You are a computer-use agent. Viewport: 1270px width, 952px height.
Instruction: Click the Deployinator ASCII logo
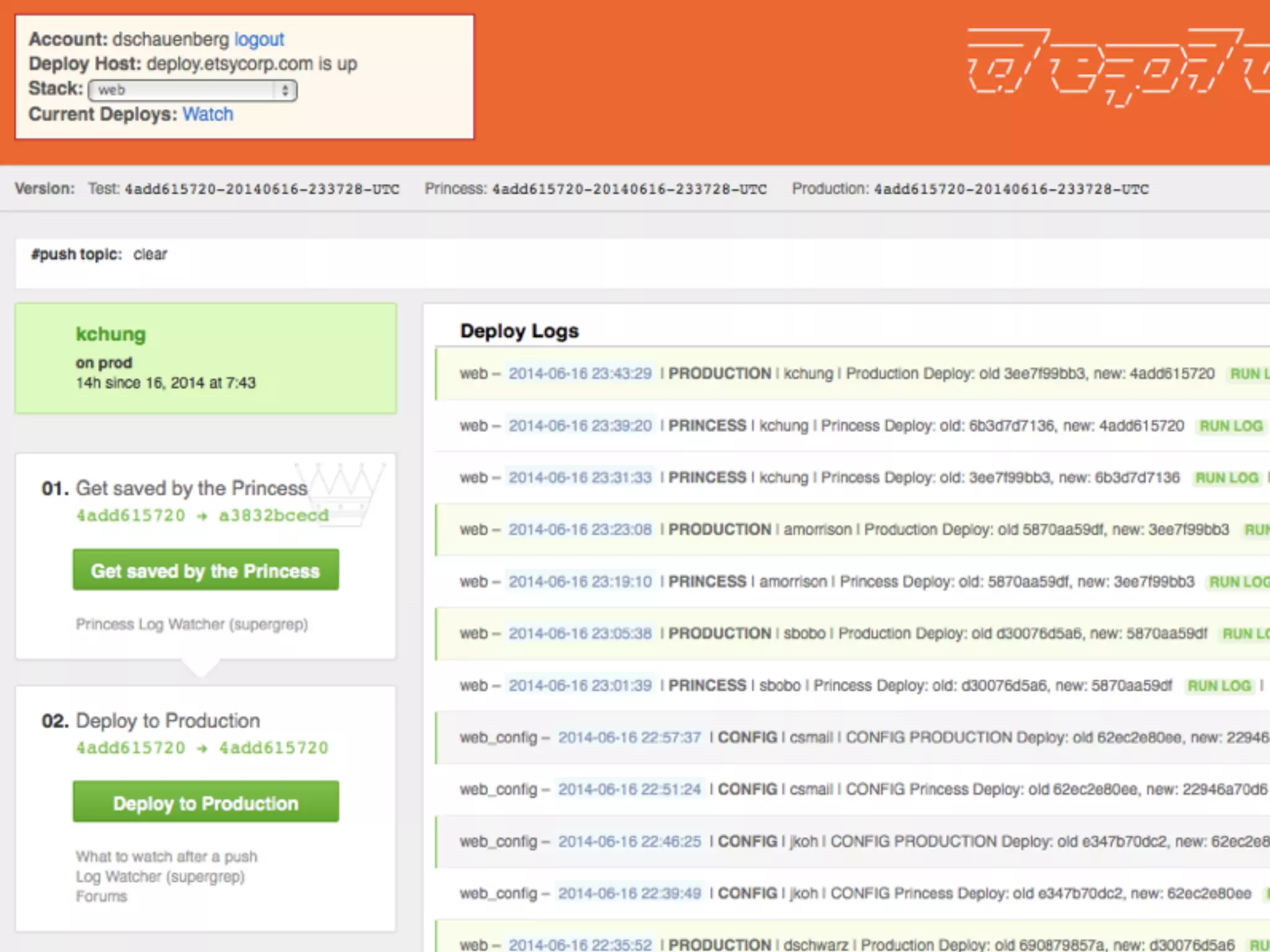click(x=1116, y=67)
